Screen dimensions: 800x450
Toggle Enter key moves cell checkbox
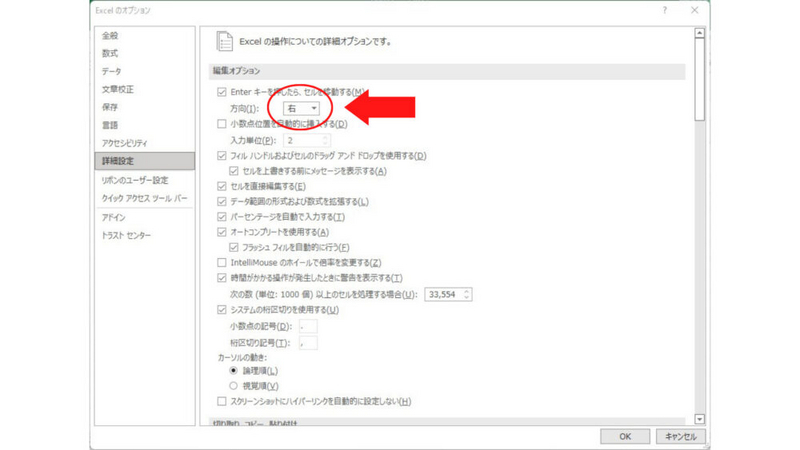pyautogui.click(x=221, y=92)
